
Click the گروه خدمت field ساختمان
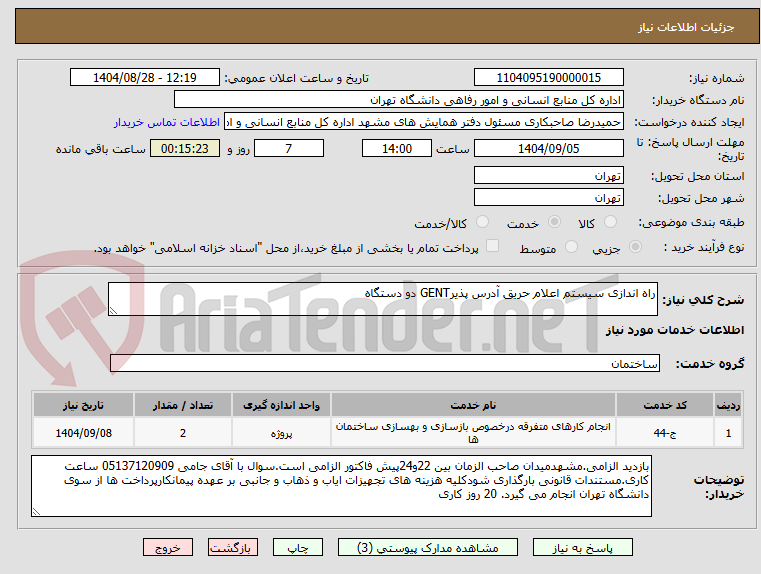384,363
